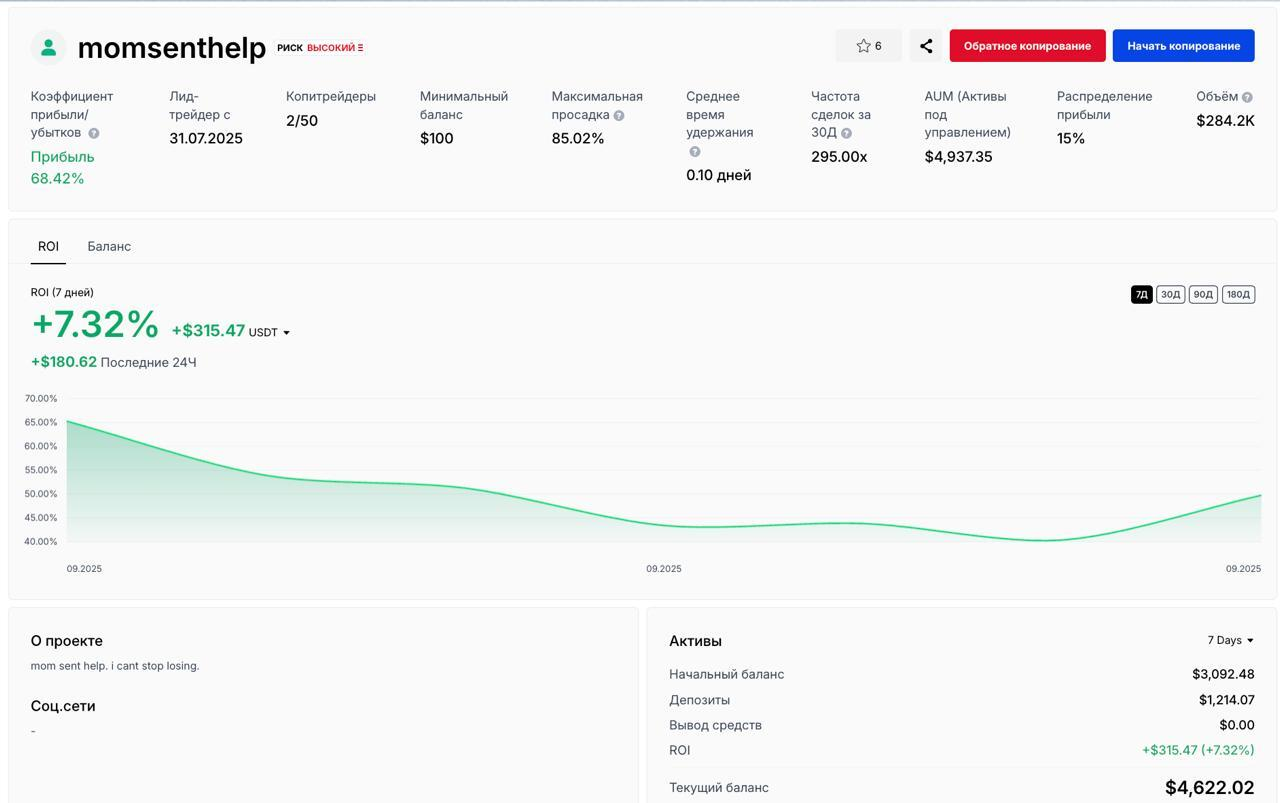Switch chart period to 30Д

click(x=1170, y=294)
